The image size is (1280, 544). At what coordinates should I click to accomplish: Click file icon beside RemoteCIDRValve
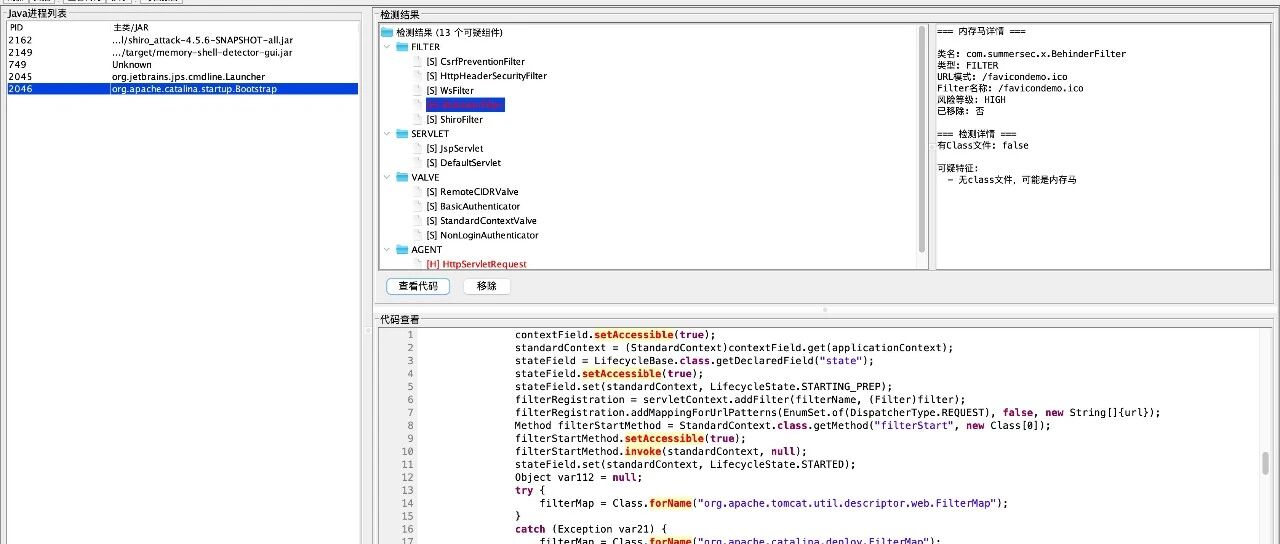click(x=418, y=192)
